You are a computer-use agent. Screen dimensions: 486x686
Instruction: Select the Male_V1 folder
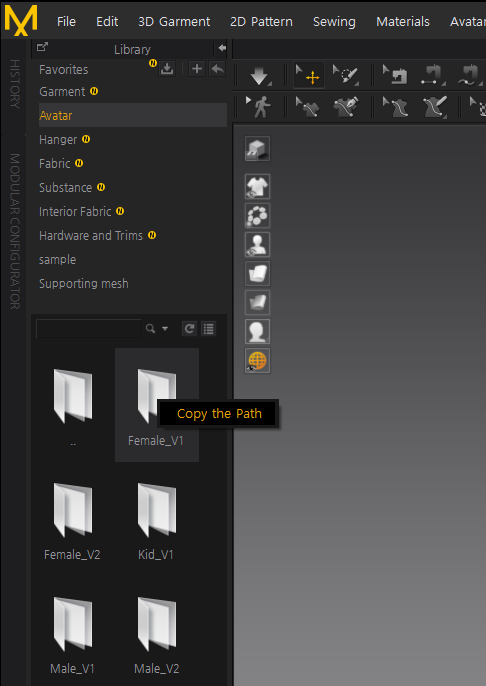(73, 633)
